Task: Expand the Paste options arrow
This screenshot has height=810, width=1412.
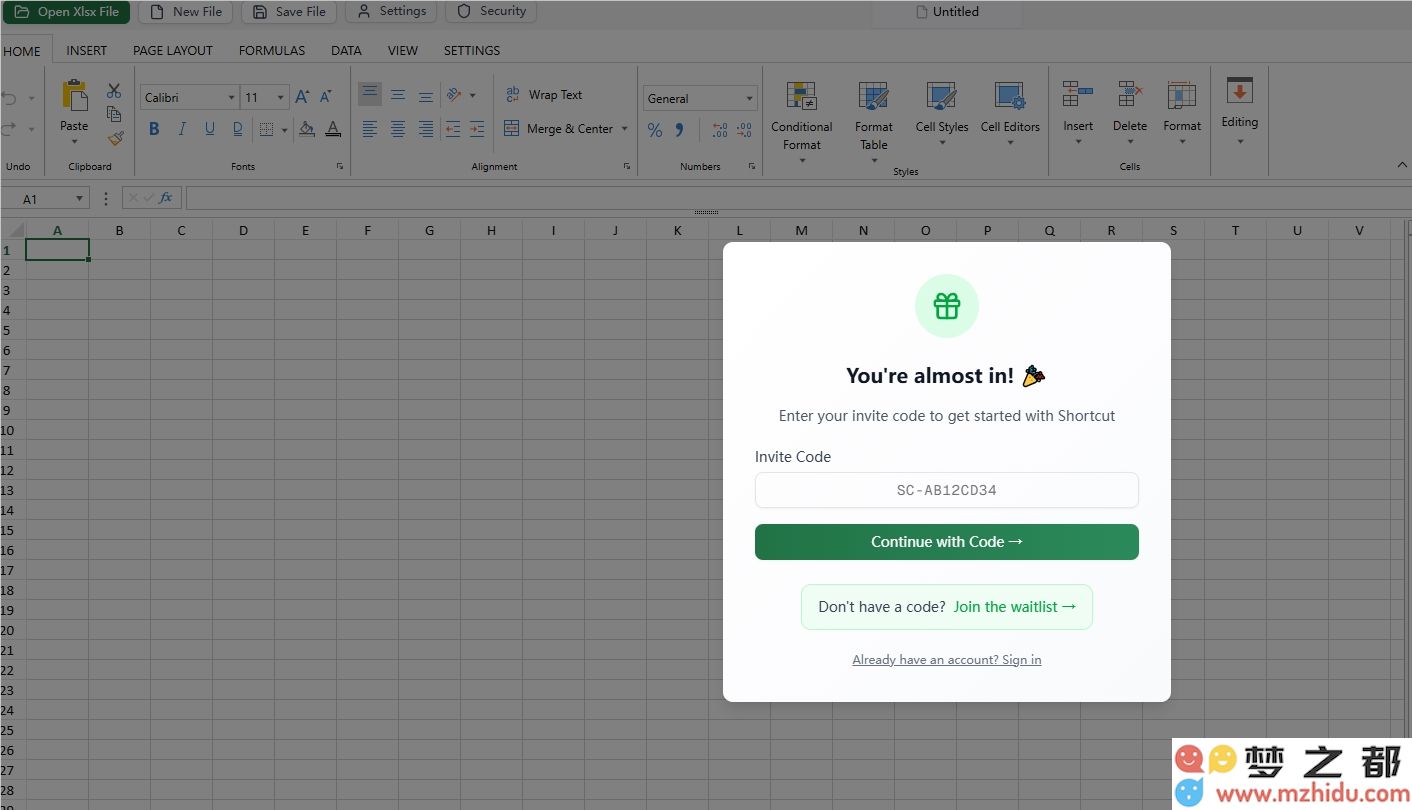Action: pos(74,143)
